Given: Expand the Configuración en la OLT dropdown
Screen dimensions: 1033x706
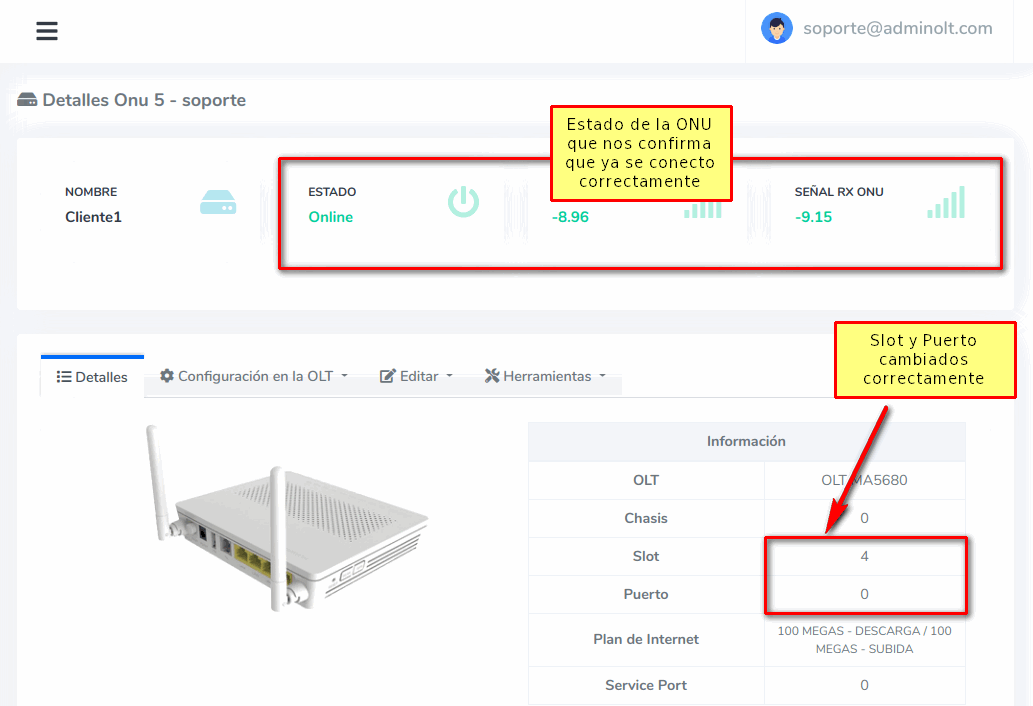Looking at the screenshot, I should (x=254, y=376).
